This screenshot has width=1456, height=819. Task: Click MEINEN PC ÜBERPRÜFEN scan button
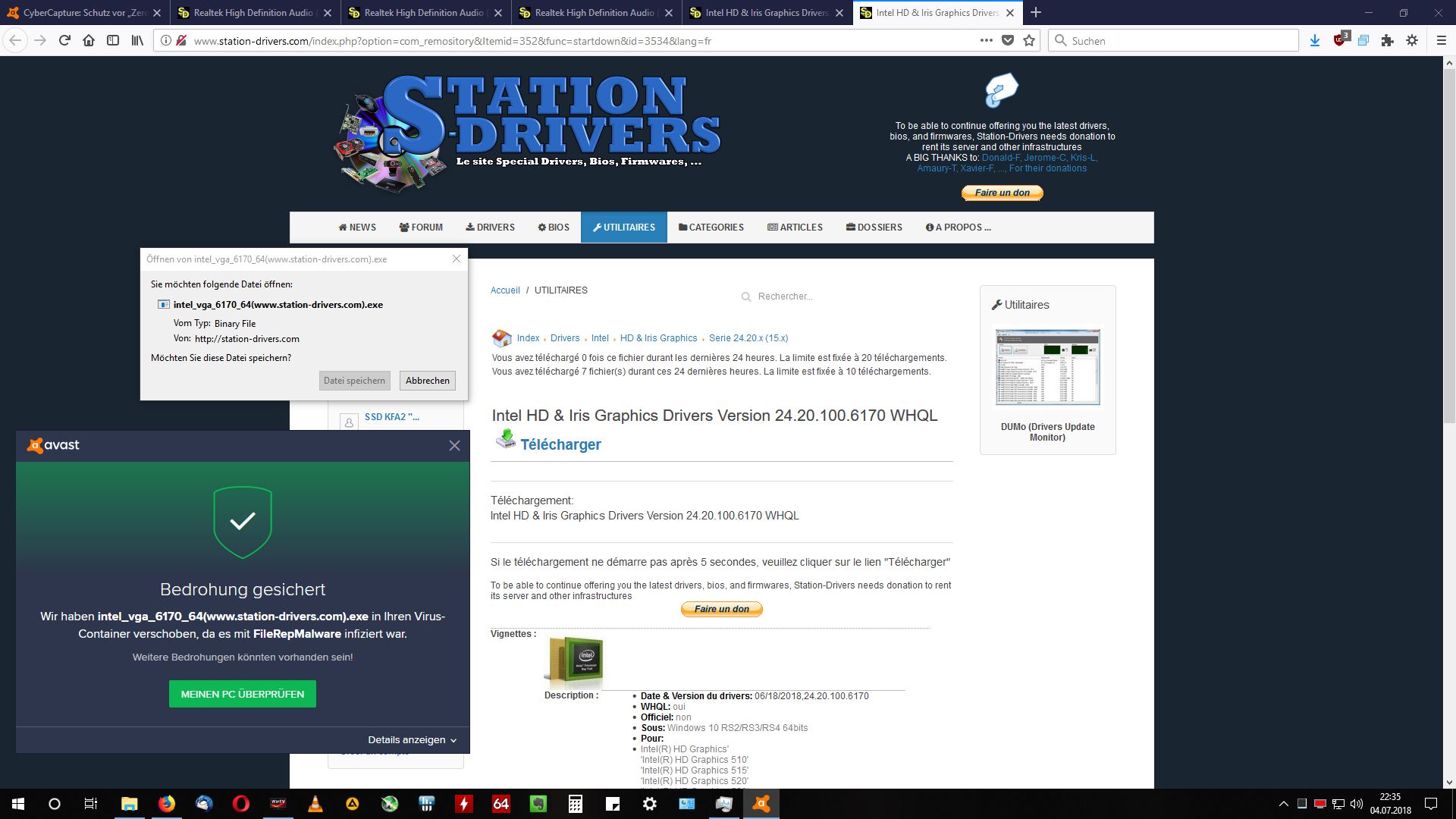pyautogui.click(x=243, y=693)
